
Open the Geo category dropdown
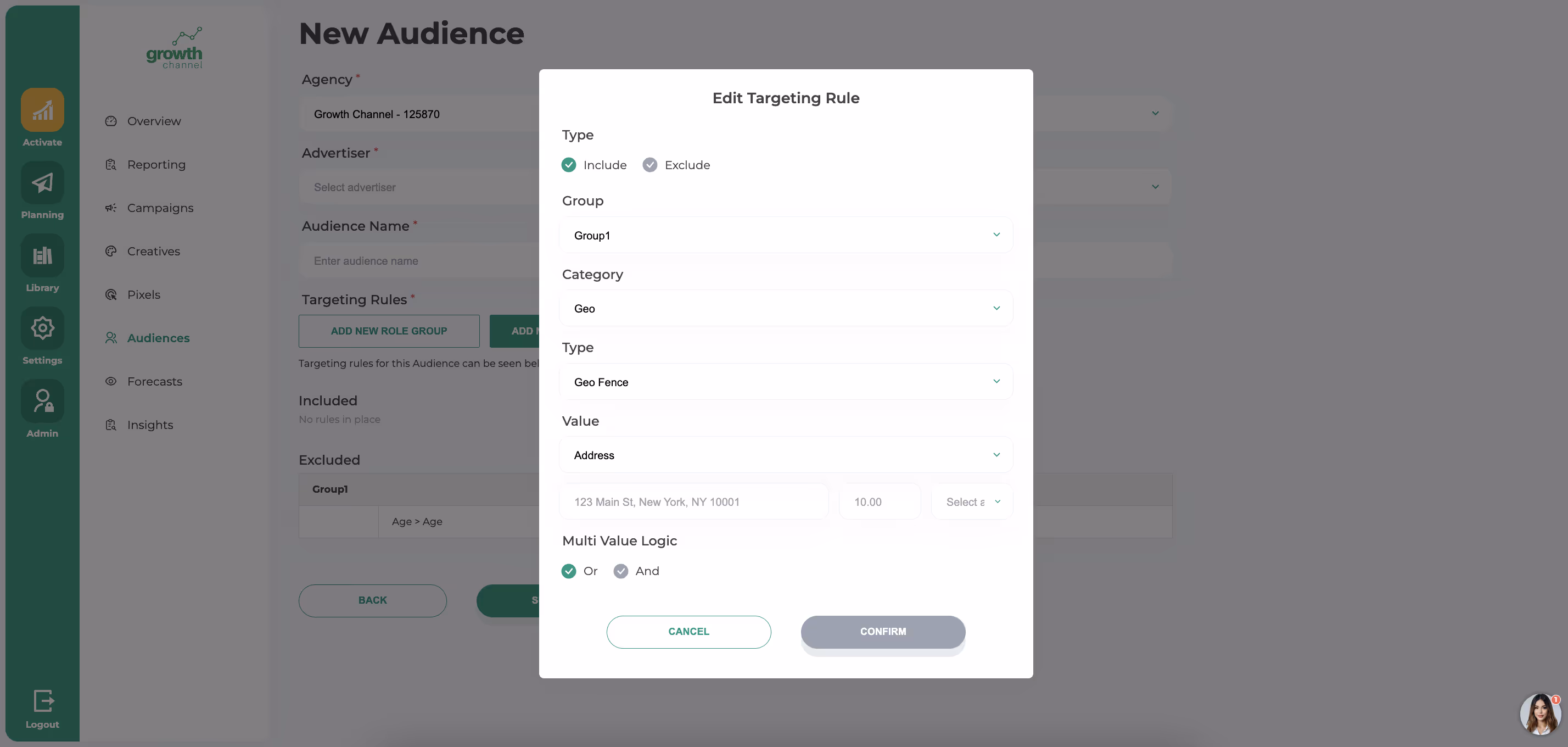click(785, 309)
